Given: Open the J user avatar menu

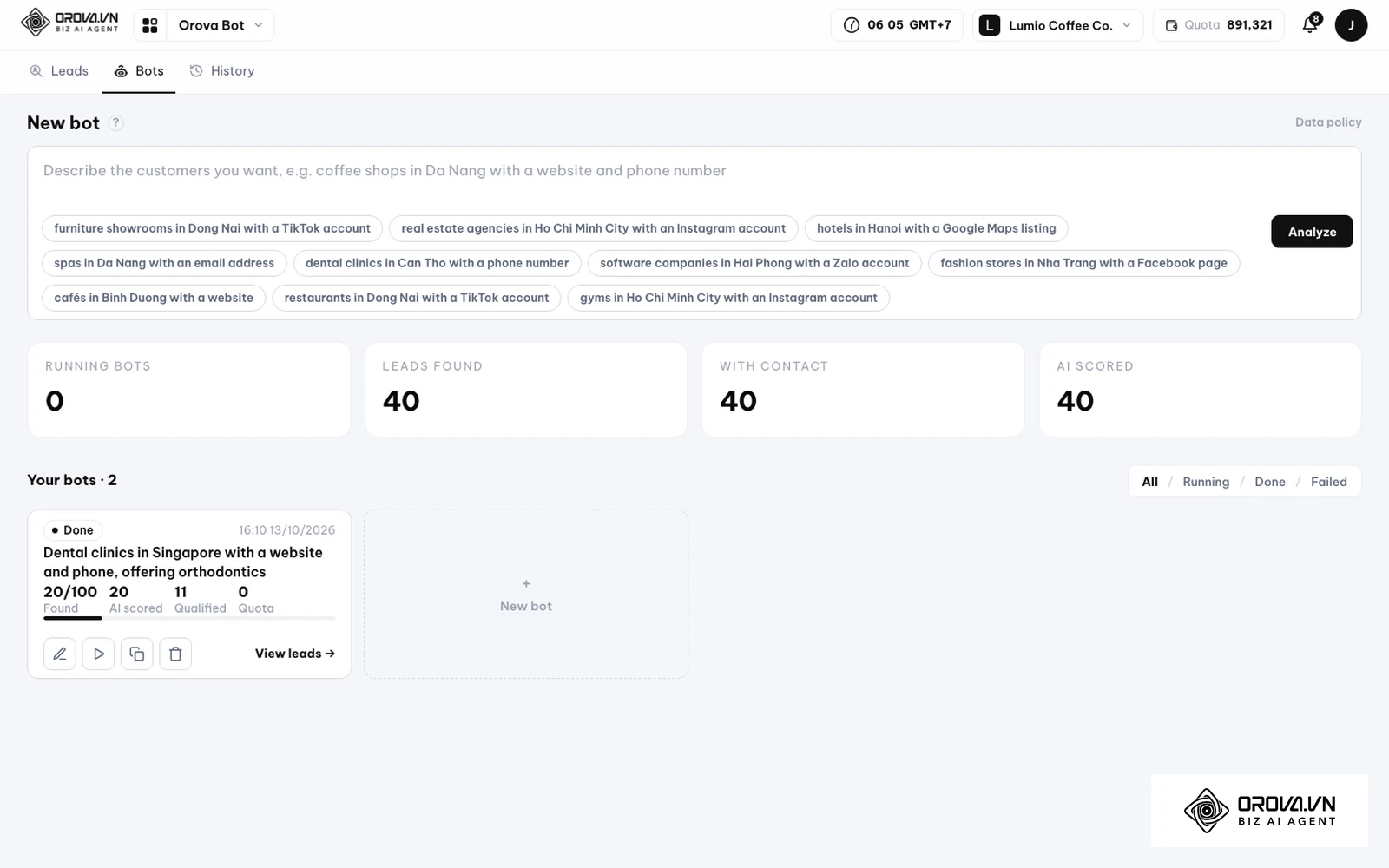Looking at the screenshot, I should [x=1351, y=25].
